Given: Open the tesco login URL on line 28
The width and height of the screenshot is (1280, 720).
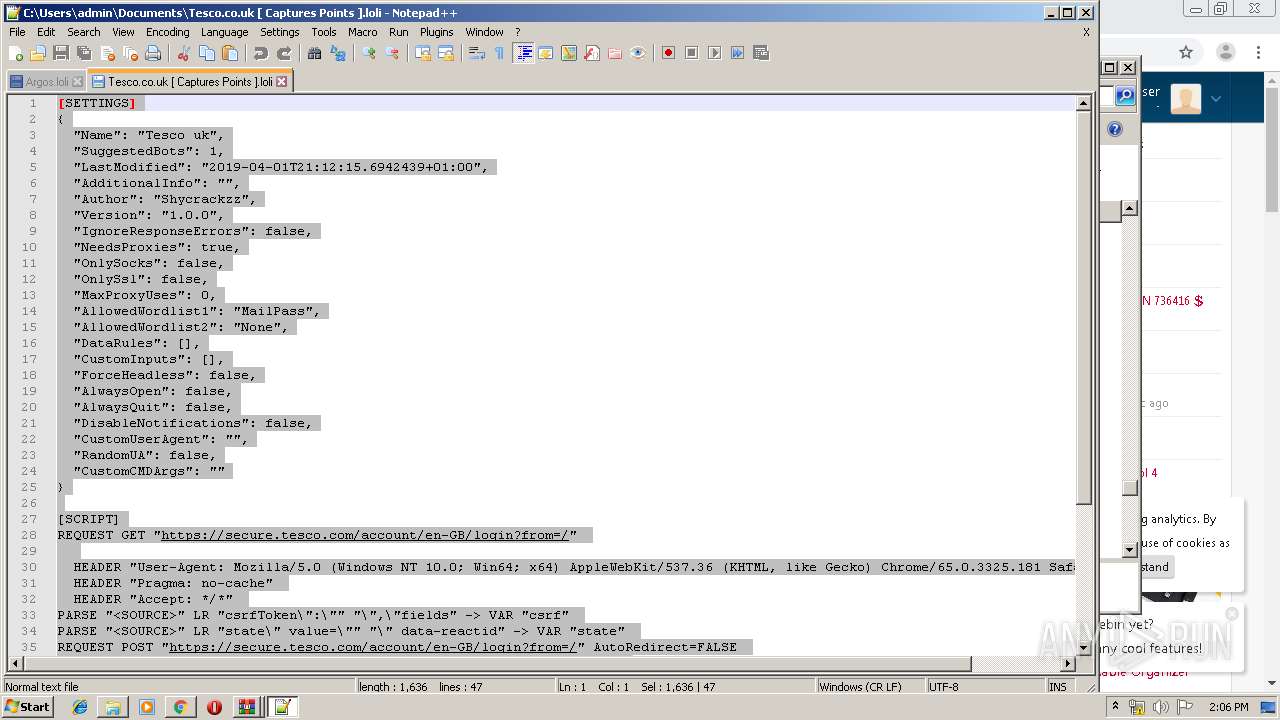Looking at the screenshot, I should tap(365, 535).
